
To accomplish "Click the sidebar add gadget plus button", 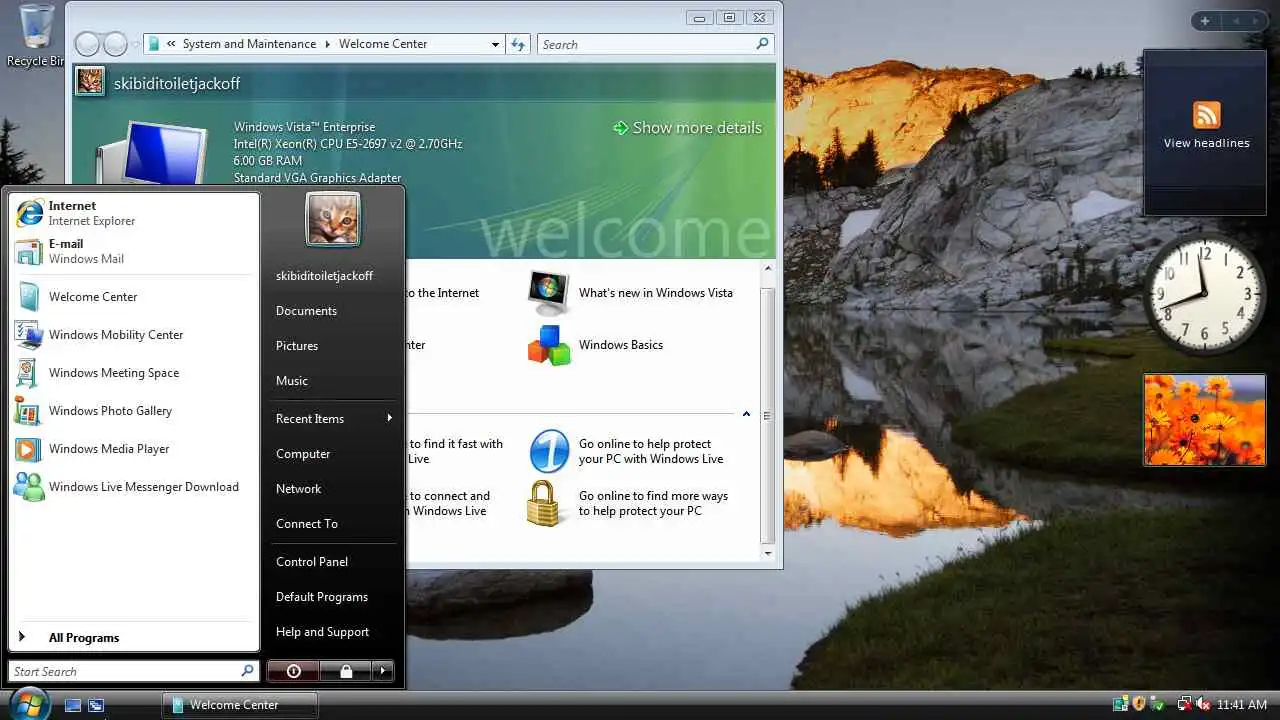I will click(1205, 21).
